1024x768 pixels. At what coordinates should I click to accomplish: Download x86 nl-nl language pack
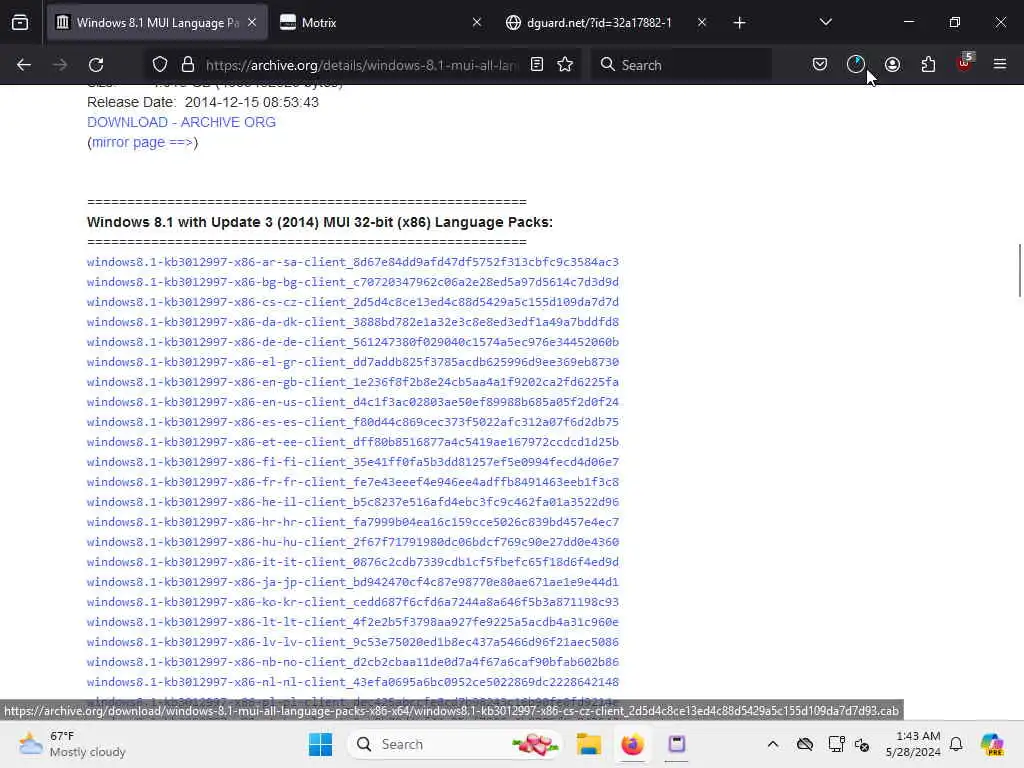coord(353,682)
